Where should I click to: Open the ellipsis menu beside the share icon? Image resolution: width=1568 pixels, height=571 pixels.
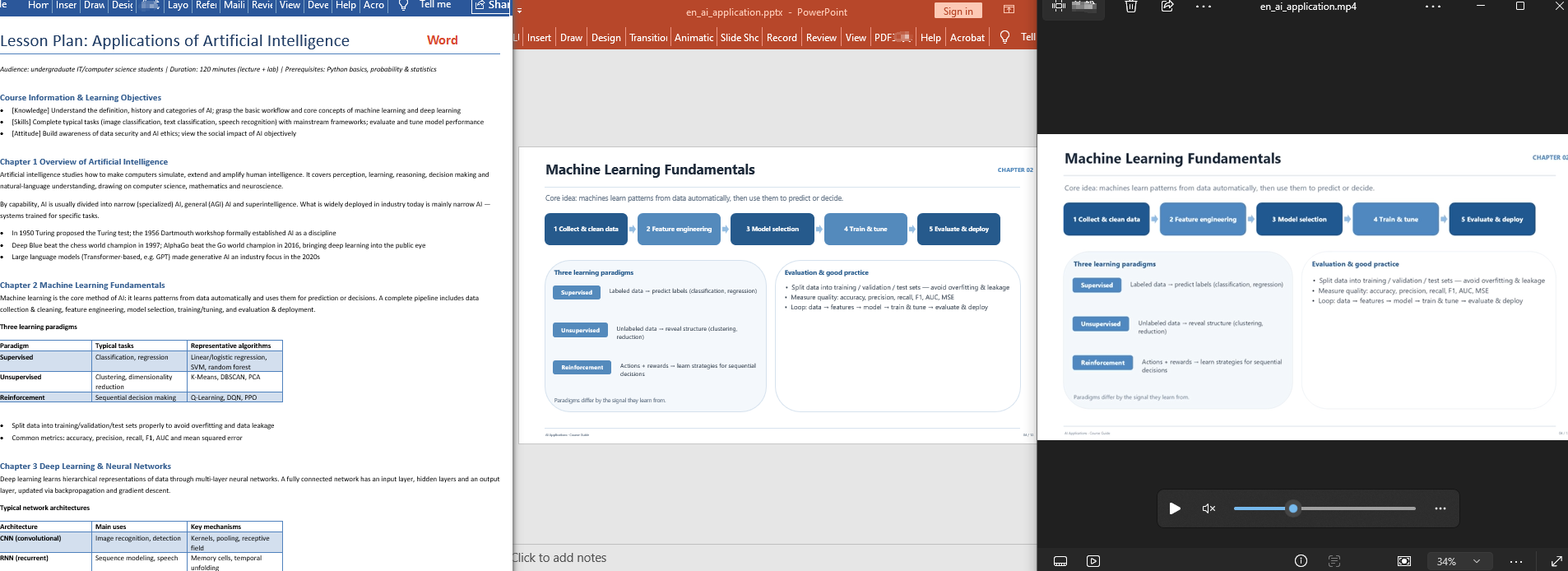[x=1204, y=7]
